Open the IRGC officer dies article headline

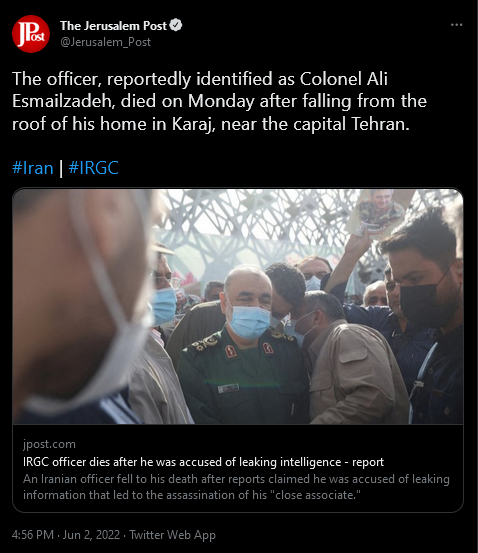[204, 462]
